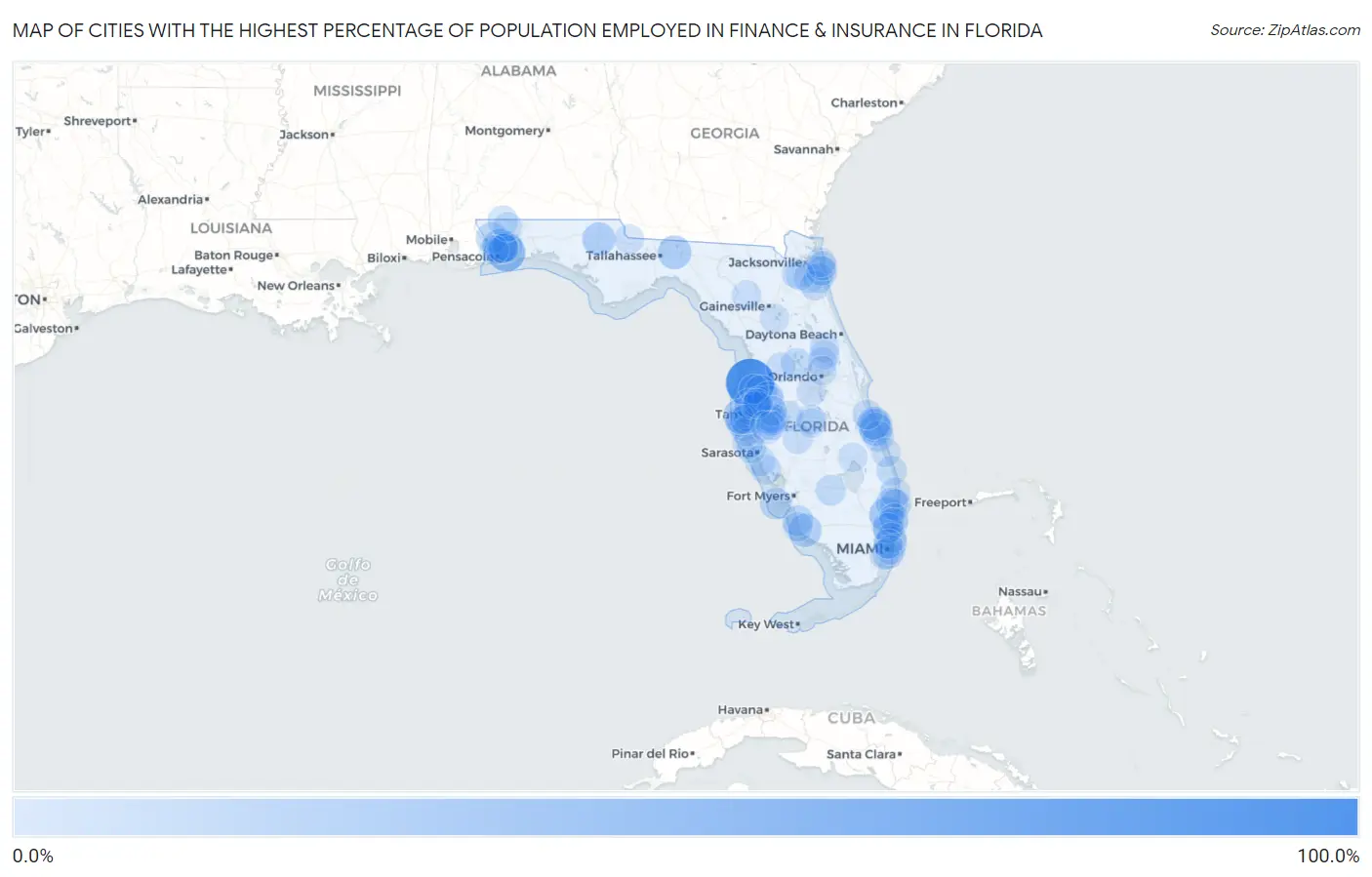Select the Alexandria label in Louisiana
1372x877 pixels.
coord(171,200)
